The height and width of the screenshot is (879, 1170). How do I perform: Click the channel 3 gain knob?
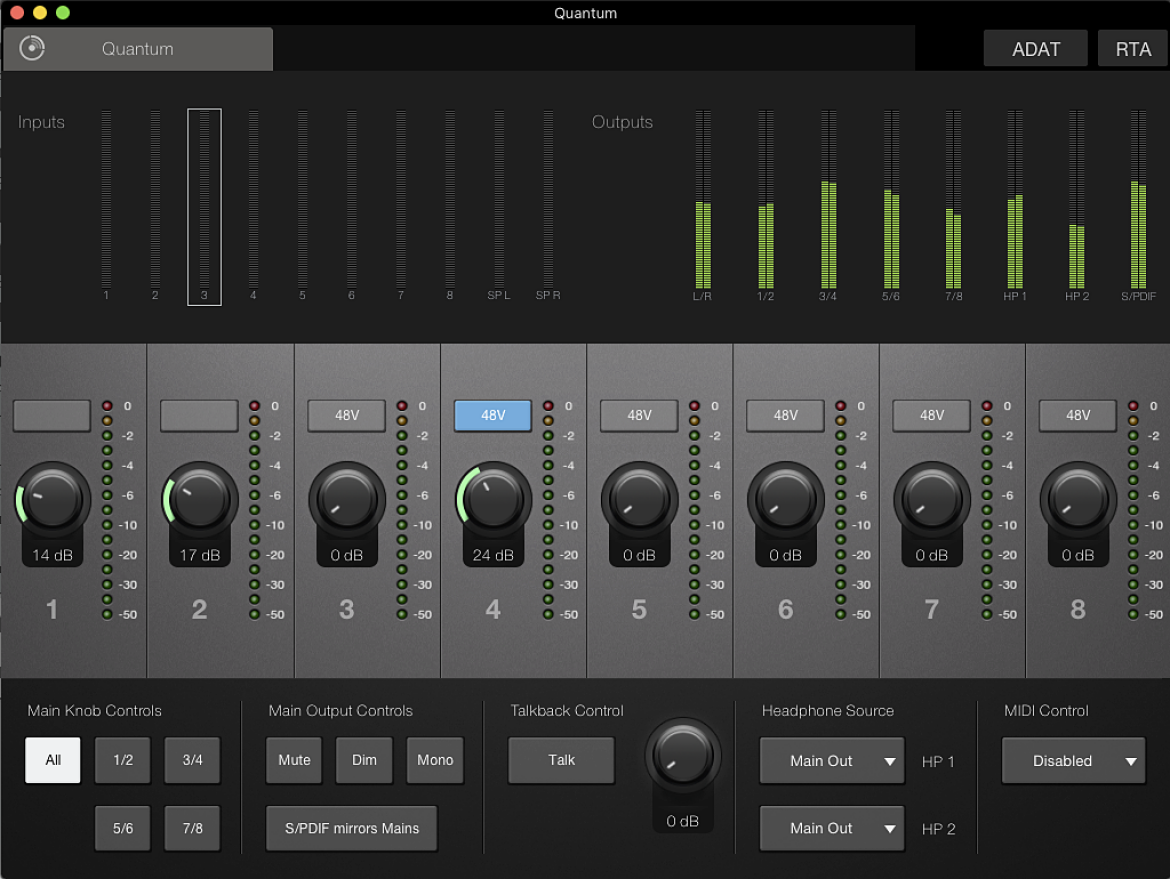pyautogui.click(x=346, y=500)
